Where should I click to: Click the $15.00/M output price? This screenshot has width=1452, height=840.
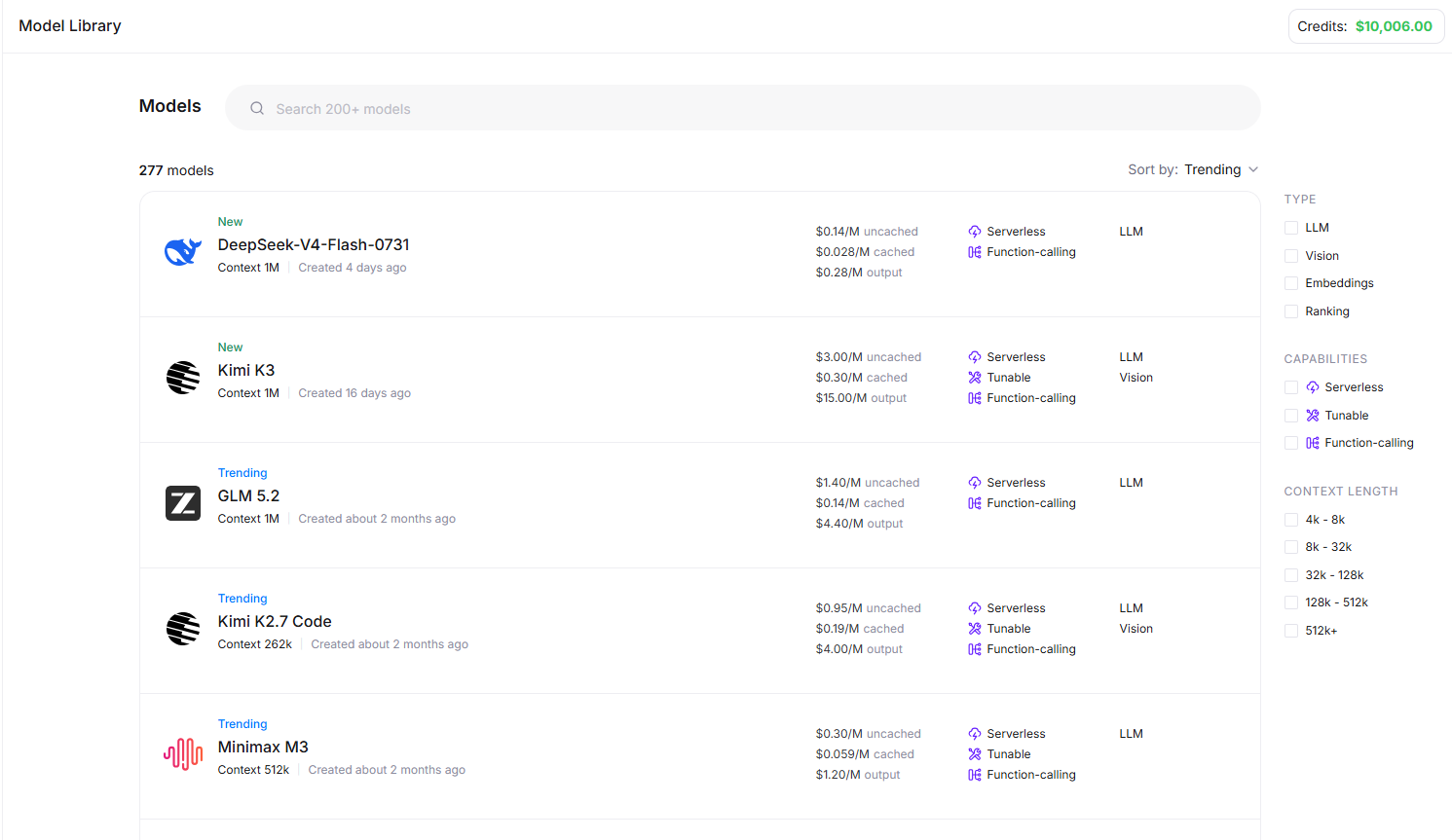(x=861, y=398)
